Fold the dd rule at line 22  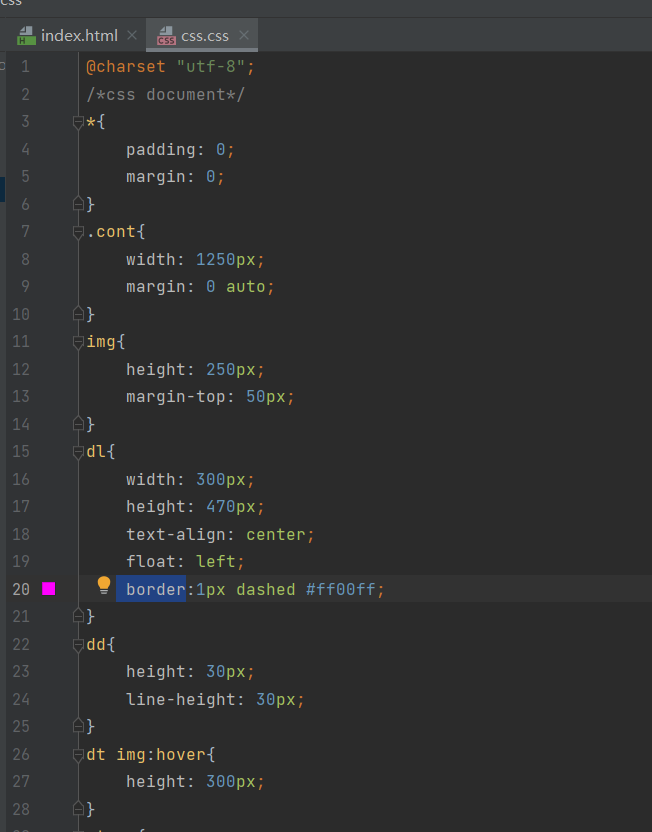pos(78,645)
